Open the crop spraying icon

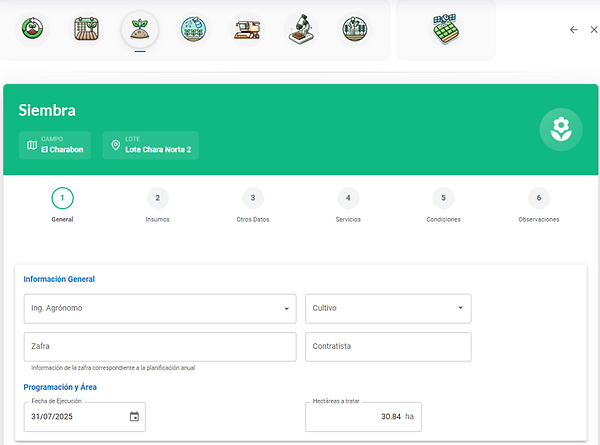[194, 29]
